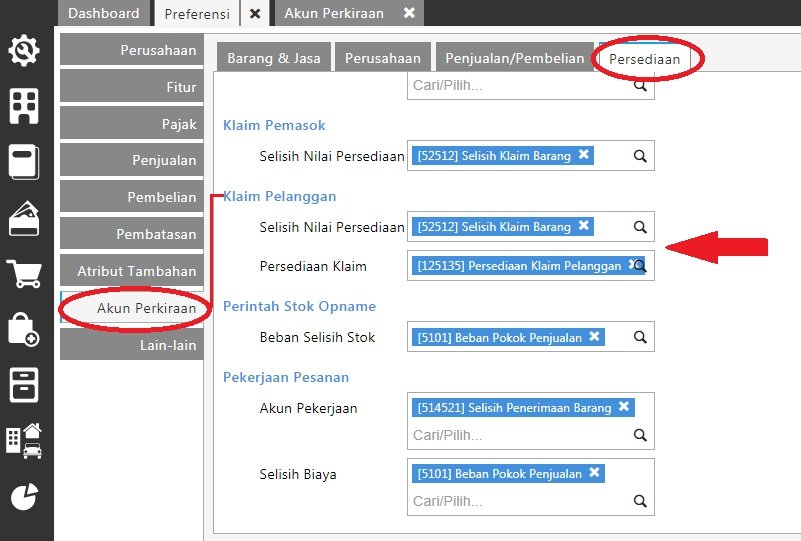Switch to the Penjualan/Pembelian tab
Viewport: 801px width, 541px height.
click(514, 58)
